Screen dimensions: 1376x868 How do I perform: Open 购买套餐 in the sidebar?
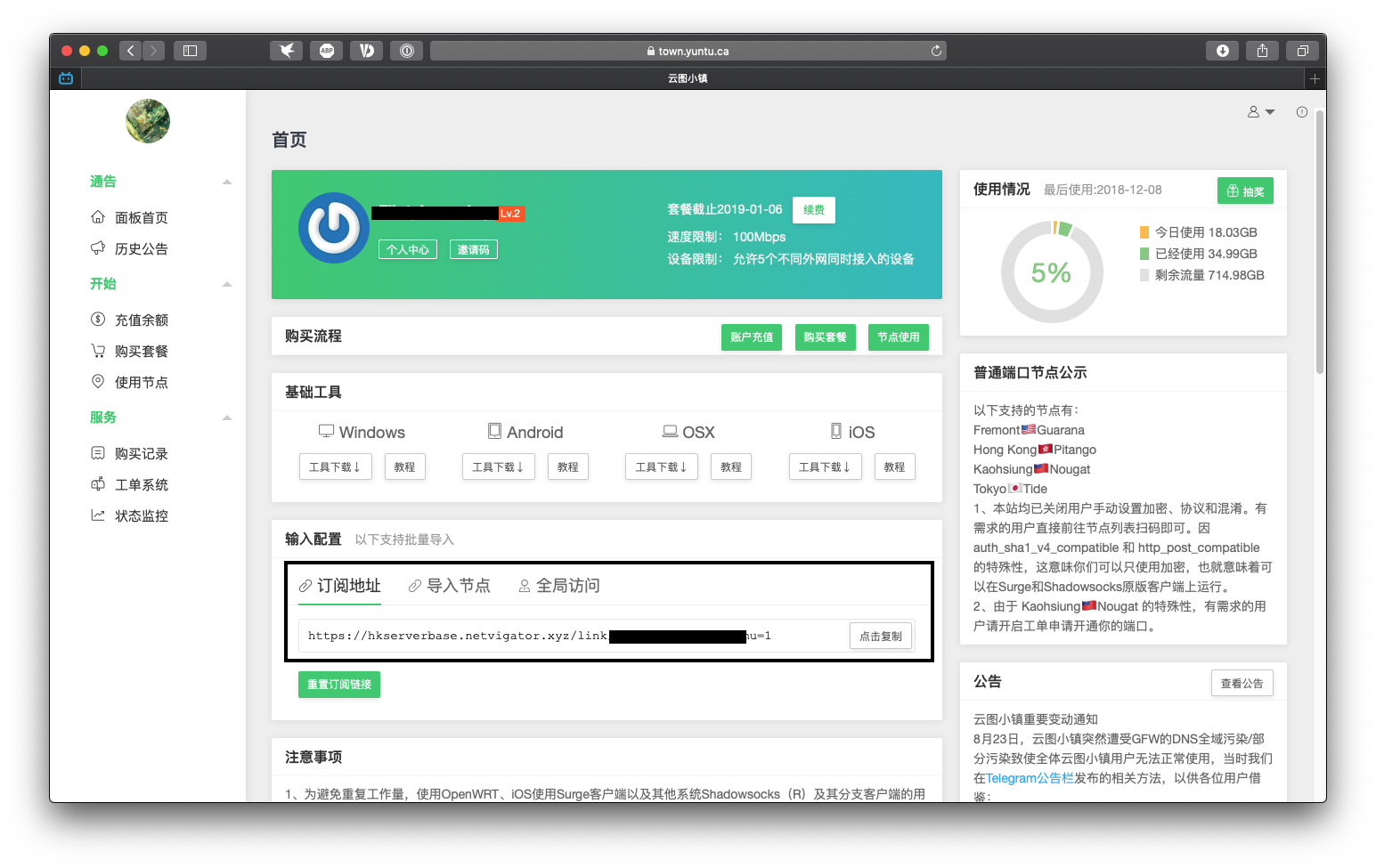coord(141,352)
